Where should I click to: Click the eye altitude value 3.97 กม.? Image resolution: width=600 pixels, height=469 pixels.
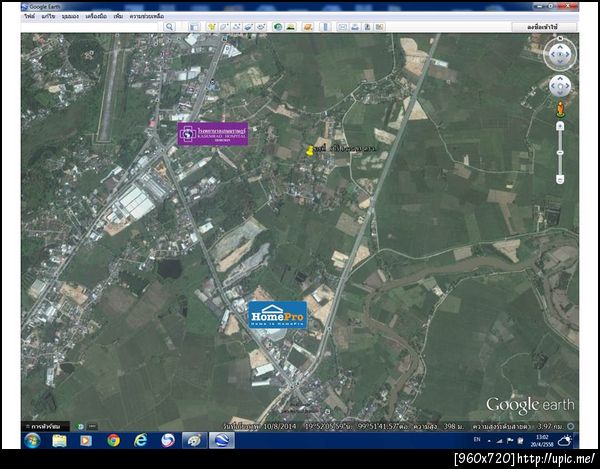549,426
